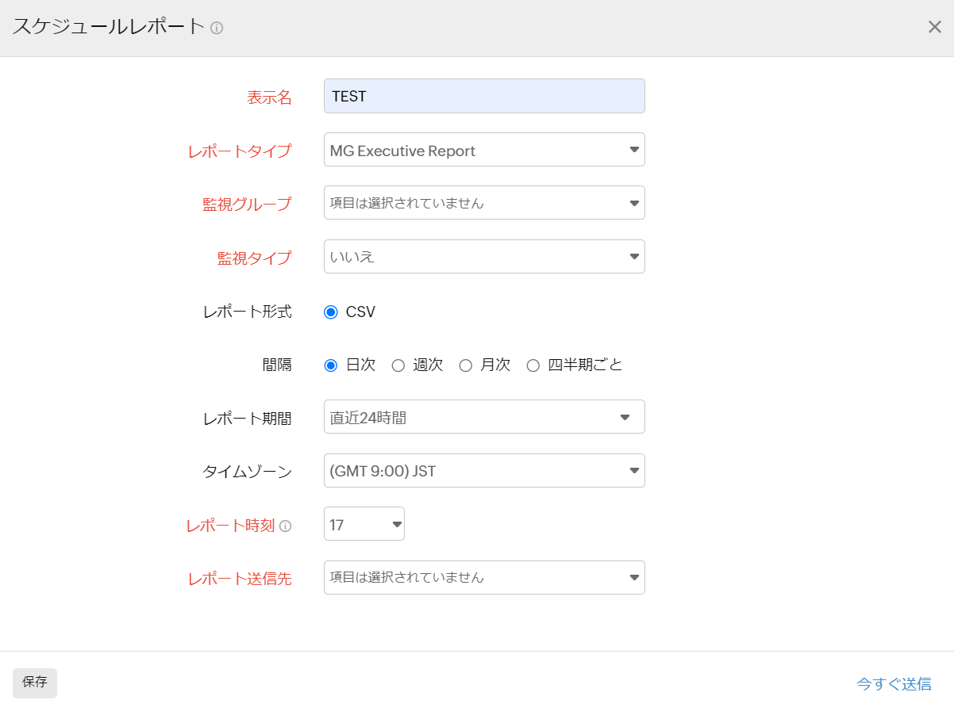The image size is (954, 712).
Task: Select the CSV report format radio button
Action: point(331,312)
